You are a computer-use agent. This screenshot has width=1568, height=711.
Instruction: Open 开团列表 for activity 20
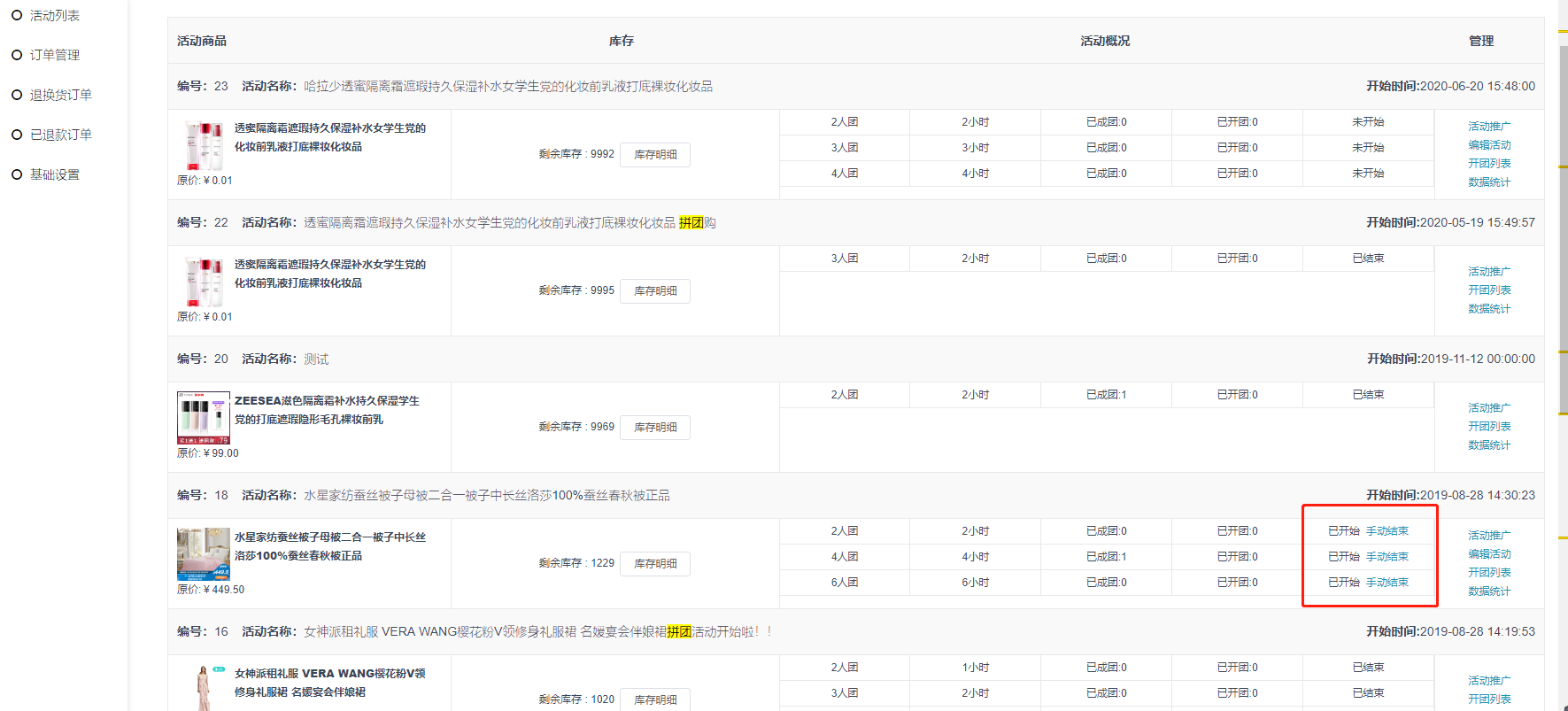click(1489, 426)
